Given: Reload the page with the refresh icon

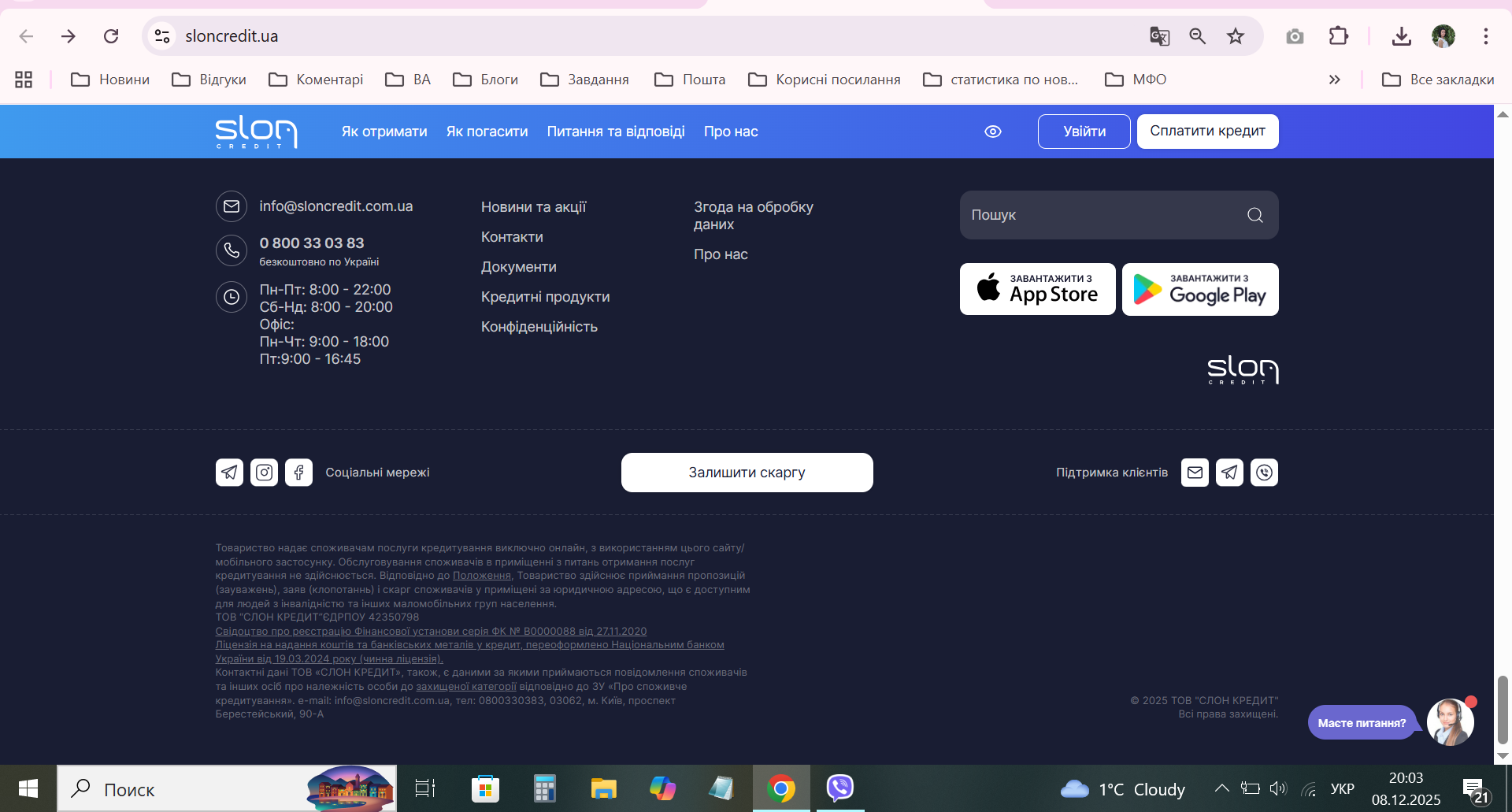Looking at the screenshot, I should click(111, 36).
